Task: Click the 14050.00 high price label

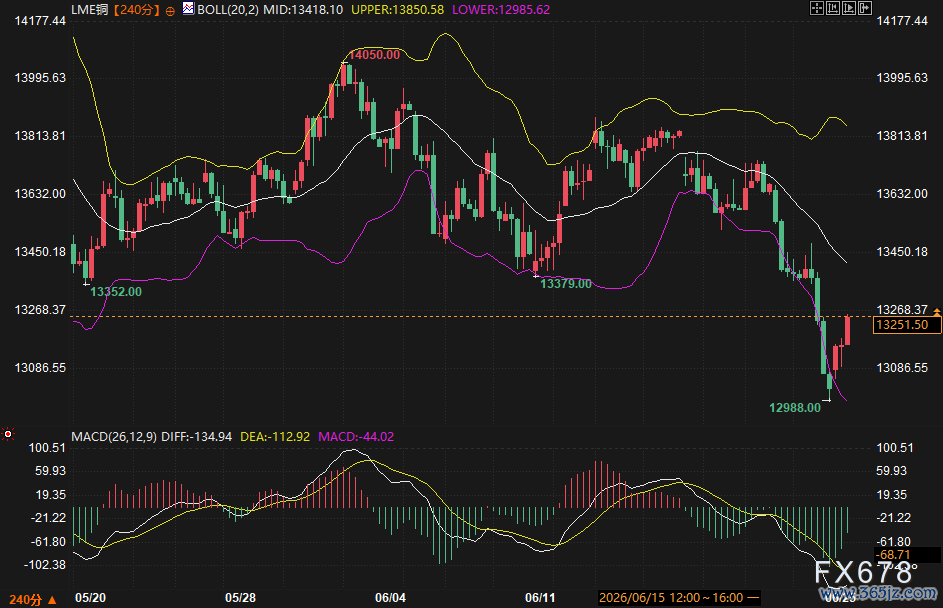Action: click(374, 55)
